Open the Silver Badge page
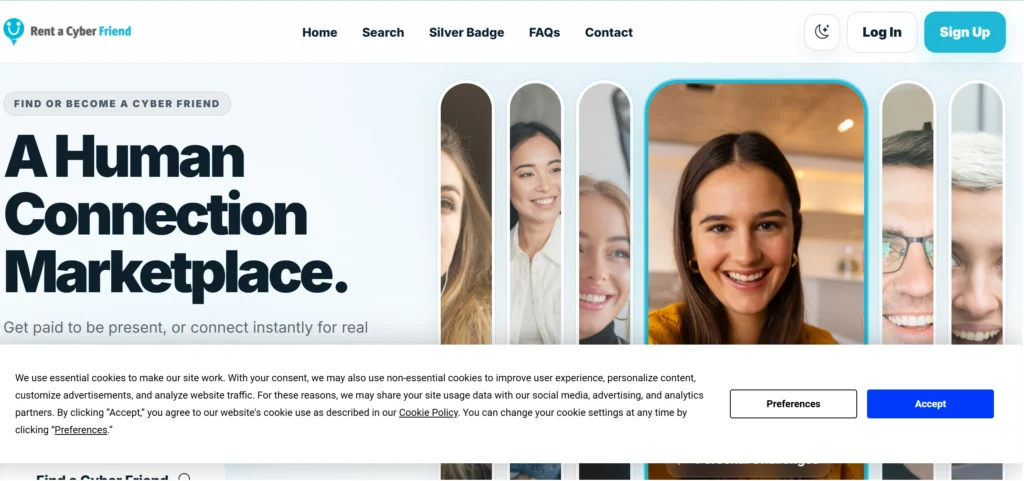Screen dimensions: 1024x481 tap(466, 33)
